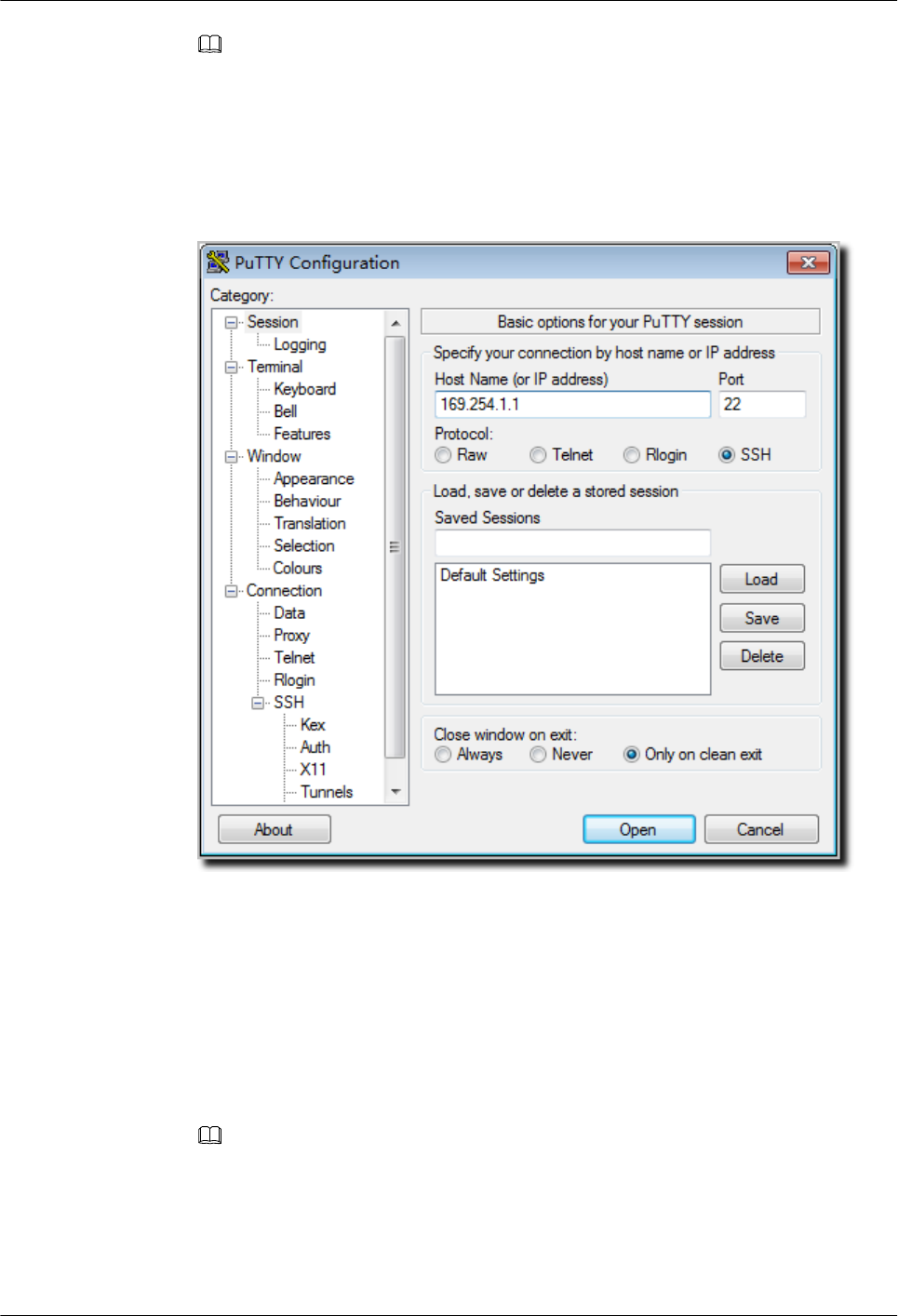
Task: Collapse the Terminal tree node
Action: [231, 368]
